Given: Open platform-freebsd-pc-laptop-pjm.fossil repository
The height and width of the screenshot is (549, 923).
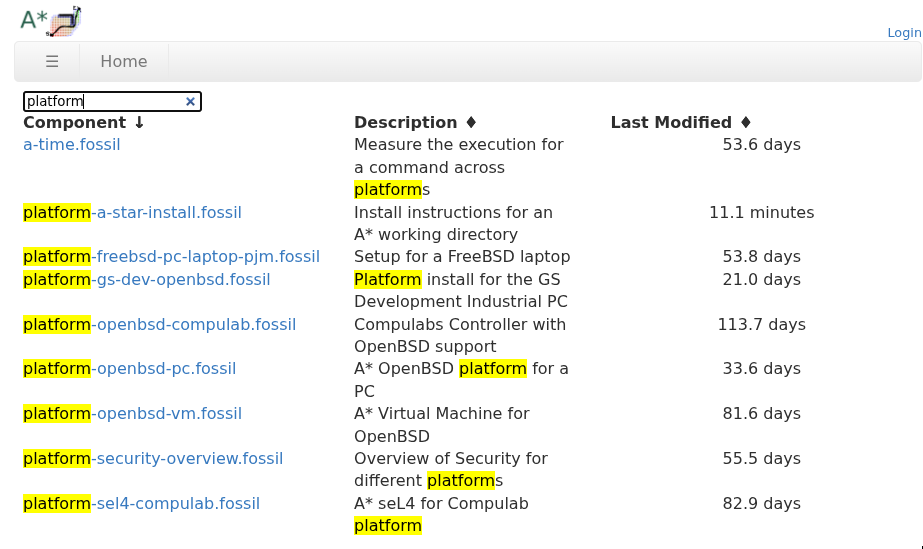Looking at the screenshot, I should (171, 257).
